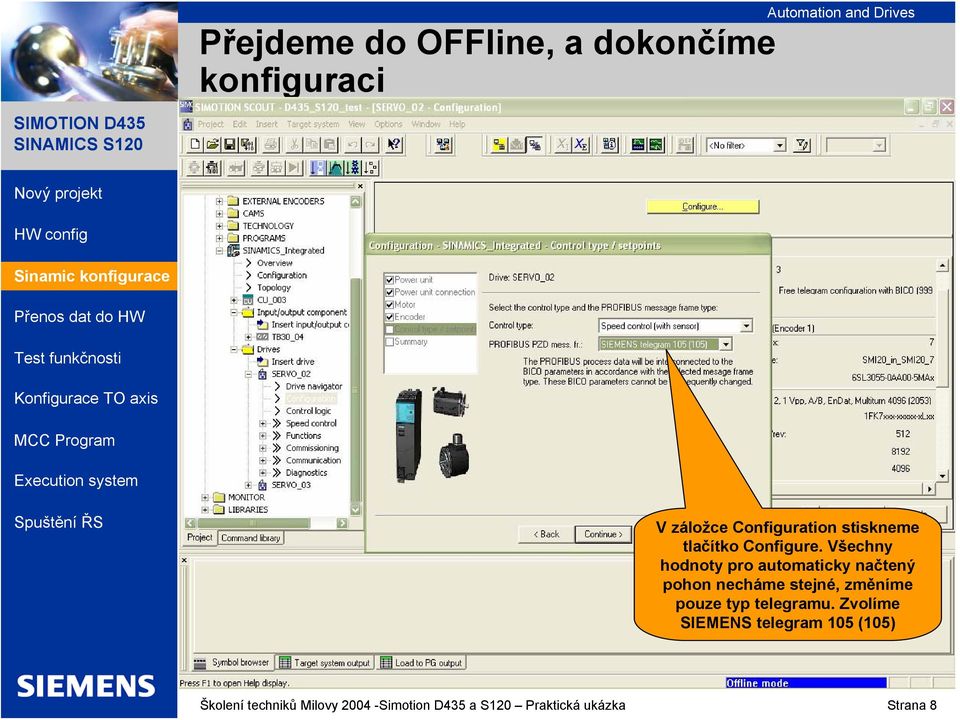This screenshot has height=720, width=960.
Task: Go to slide section Konfigurace TO axis
Action: 86,399
